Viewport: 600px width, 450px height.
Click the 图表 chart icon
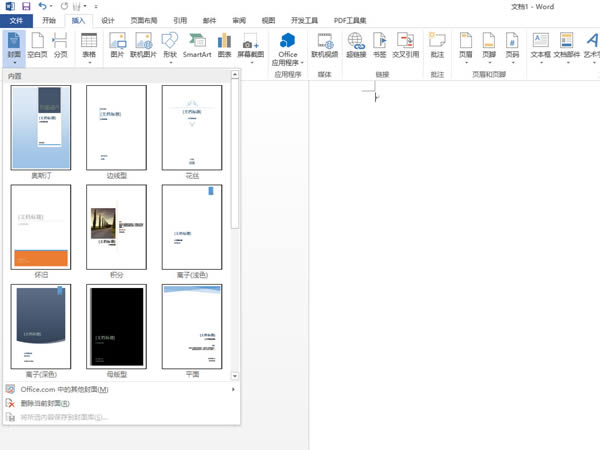[x=224, y=46]
